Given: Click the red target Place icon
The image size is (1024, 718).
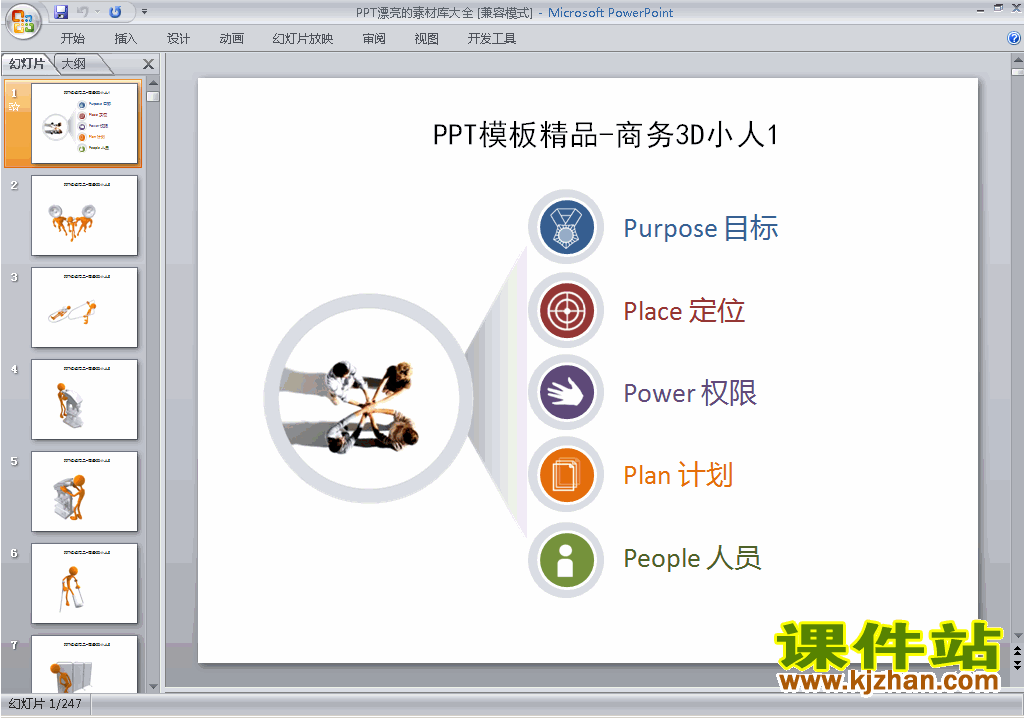Looking at the screenshot, I should tap(567, 311).
